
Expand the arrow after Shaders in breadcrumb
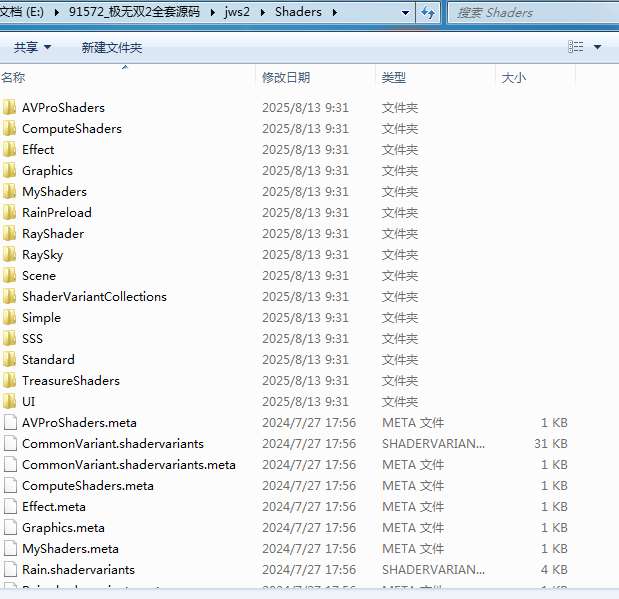pyautogui.click(x=333, y=13)
